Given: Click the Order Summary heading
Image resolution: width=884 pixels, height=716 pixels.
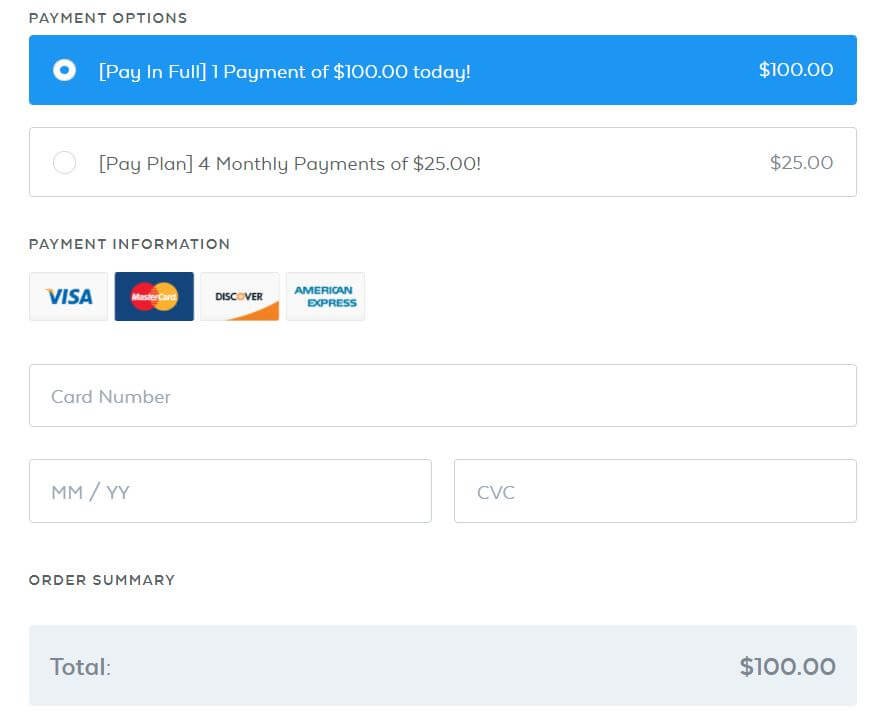Looking at the screenshot, I should click(x=102, y=580).
